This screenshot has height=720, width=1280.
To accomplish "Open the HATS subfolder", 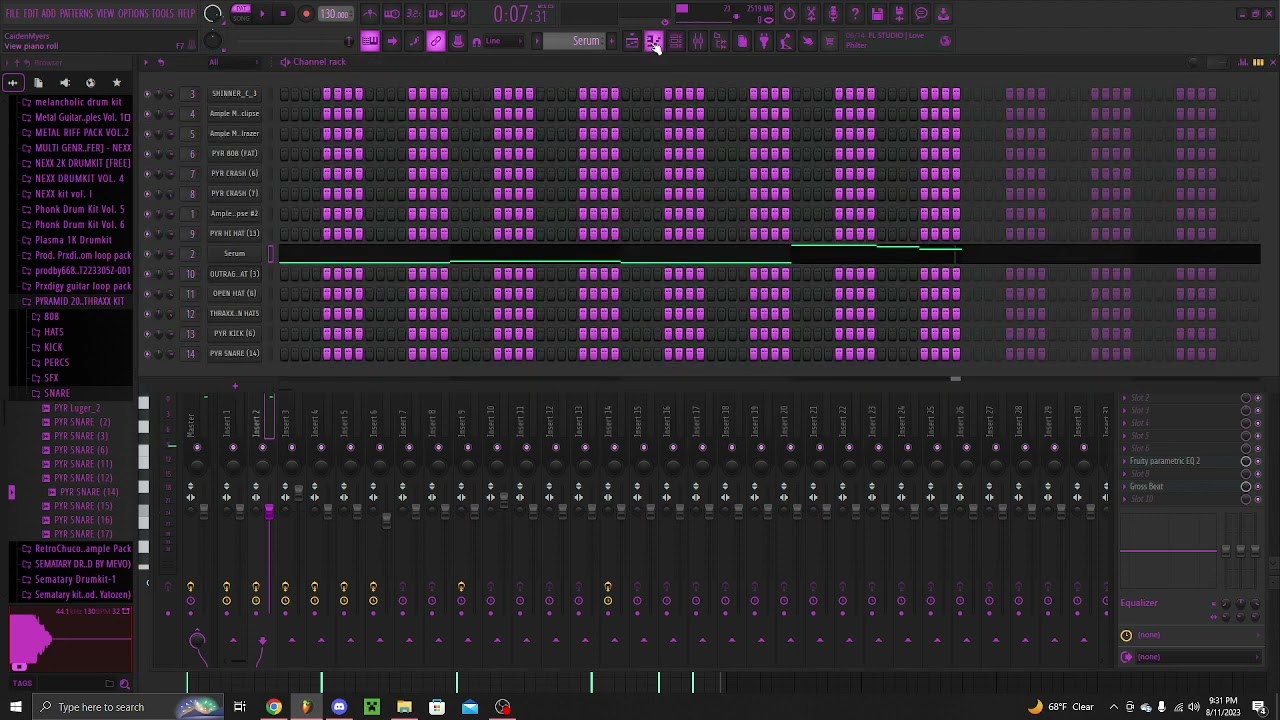I will (54, 332).
